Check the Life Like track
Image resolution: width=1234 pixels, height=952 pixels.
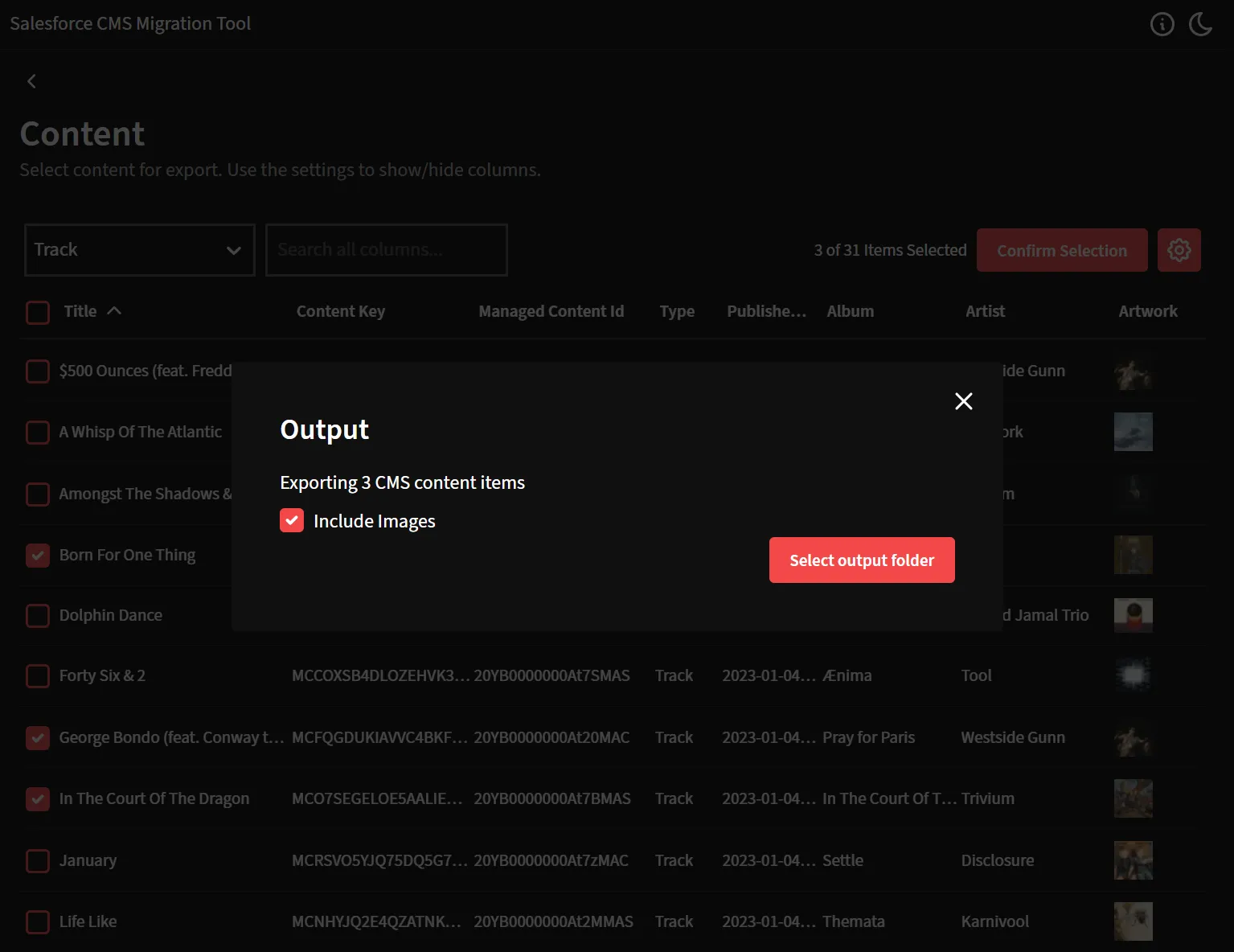[38, 922]
